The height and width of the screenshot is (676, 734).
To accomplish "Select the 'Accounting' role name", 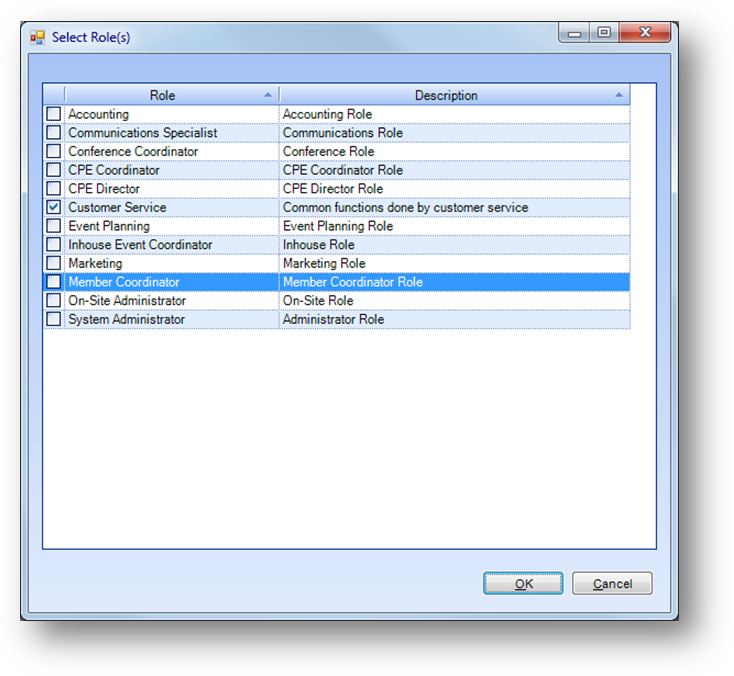I will [98, 114].
